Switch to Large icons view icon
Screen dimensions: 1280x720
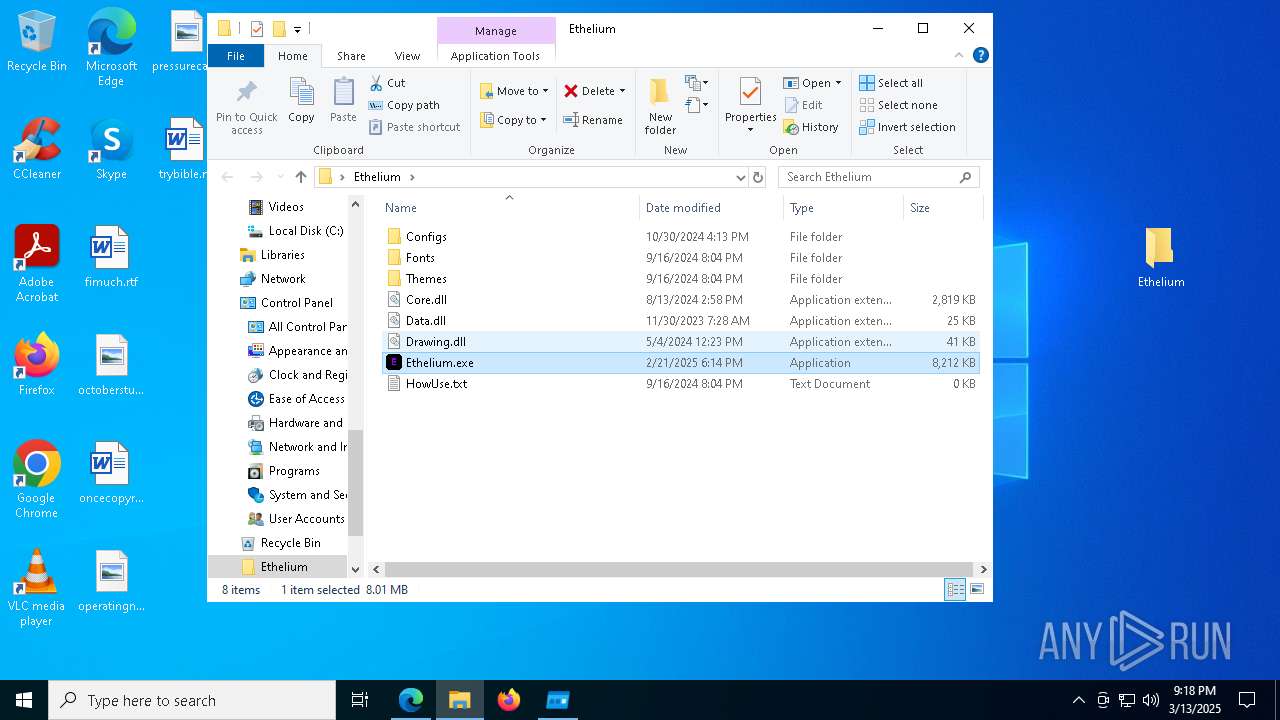tap(977, 590)
